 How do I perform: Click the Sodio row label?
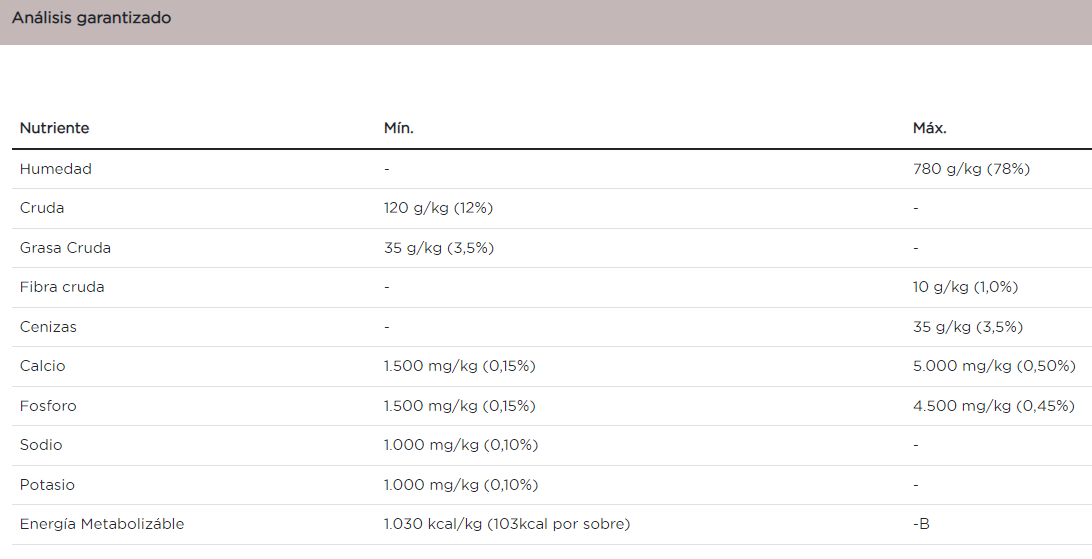41,445
